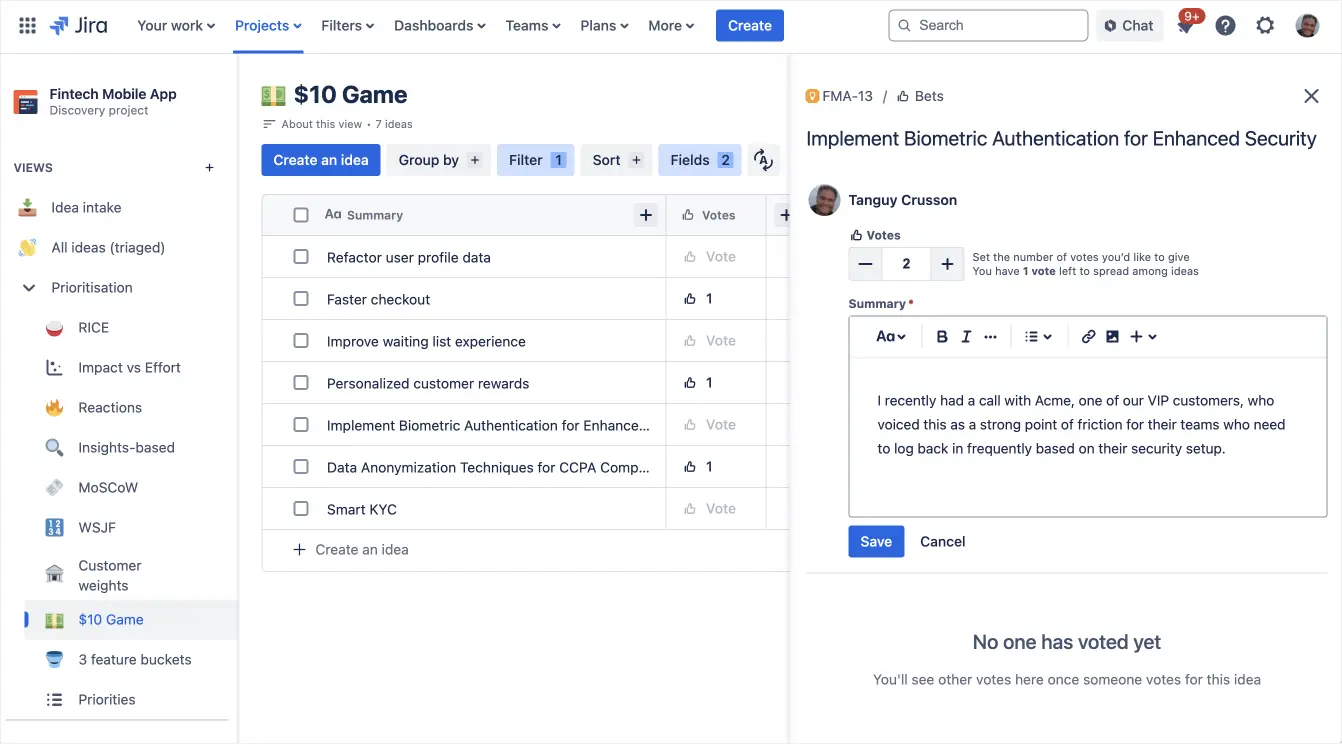Toggle italic formatting in editor

click(x=966, y=337)
